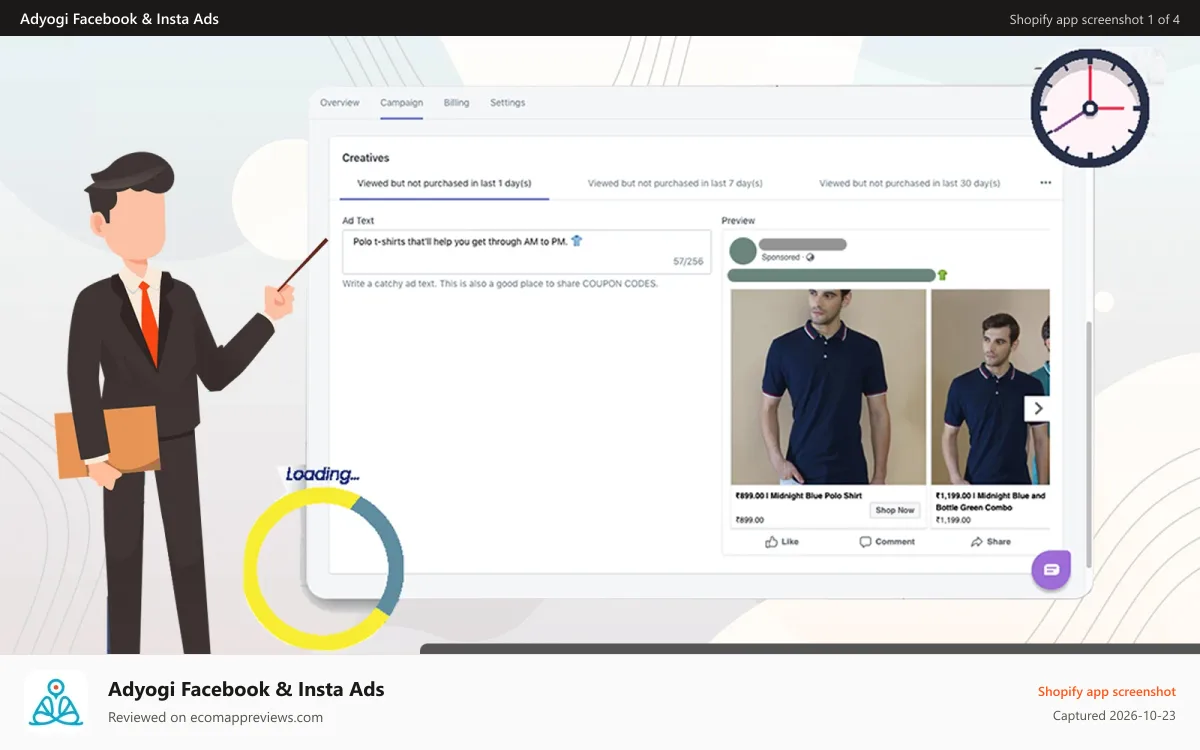The height and width of the screenshot is (750, 1200).
Task: Click '₹899.00 | Midnight Blue Polo Shirt' title
Action: click(798, 496)
